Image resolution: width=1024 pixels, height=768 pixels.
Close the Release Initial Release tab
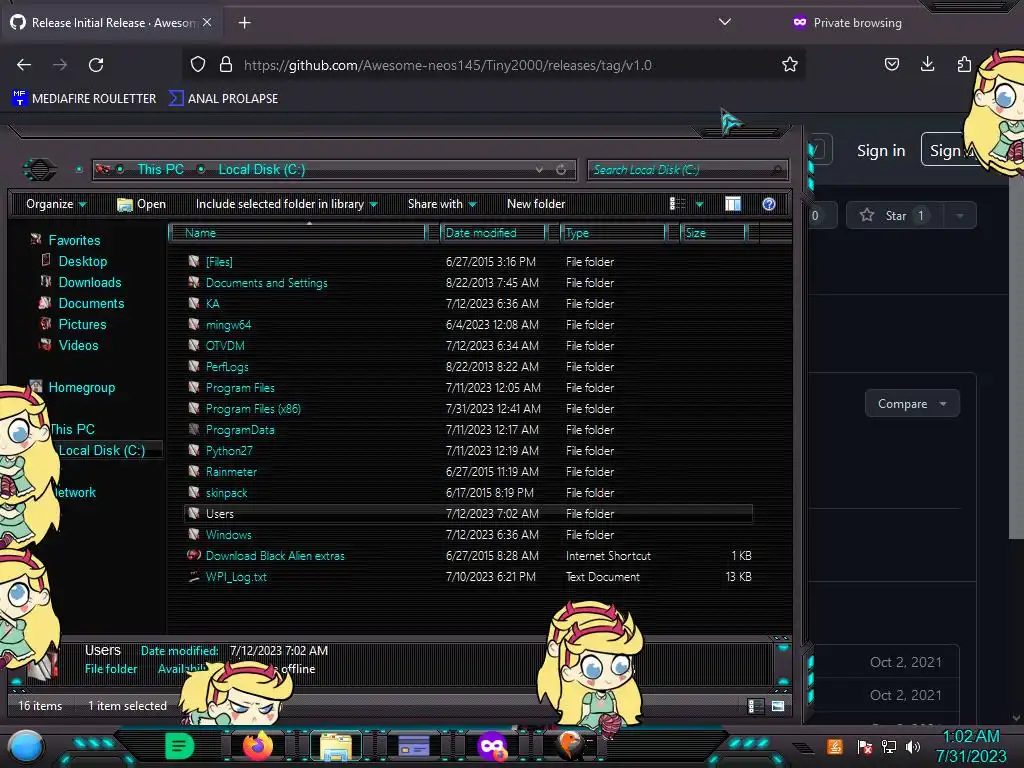207,22
